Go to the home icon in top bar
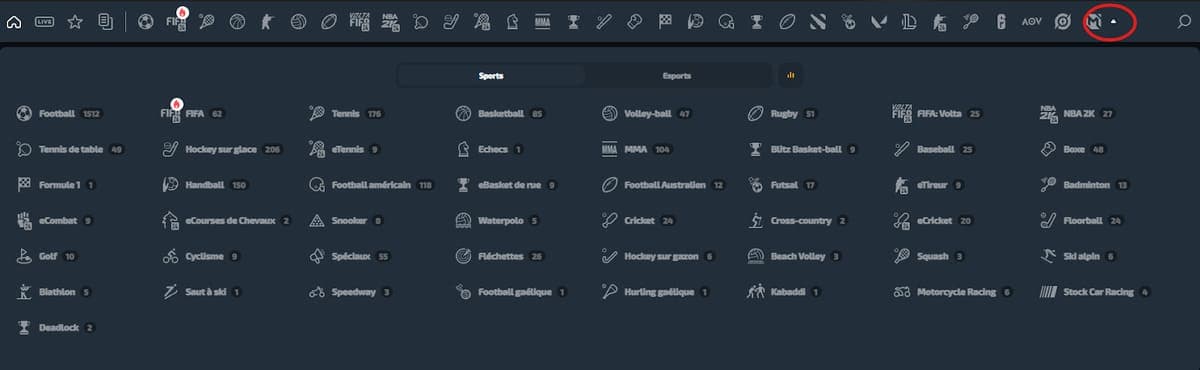This screenshot has width=1200, height=370. point(14,21)
